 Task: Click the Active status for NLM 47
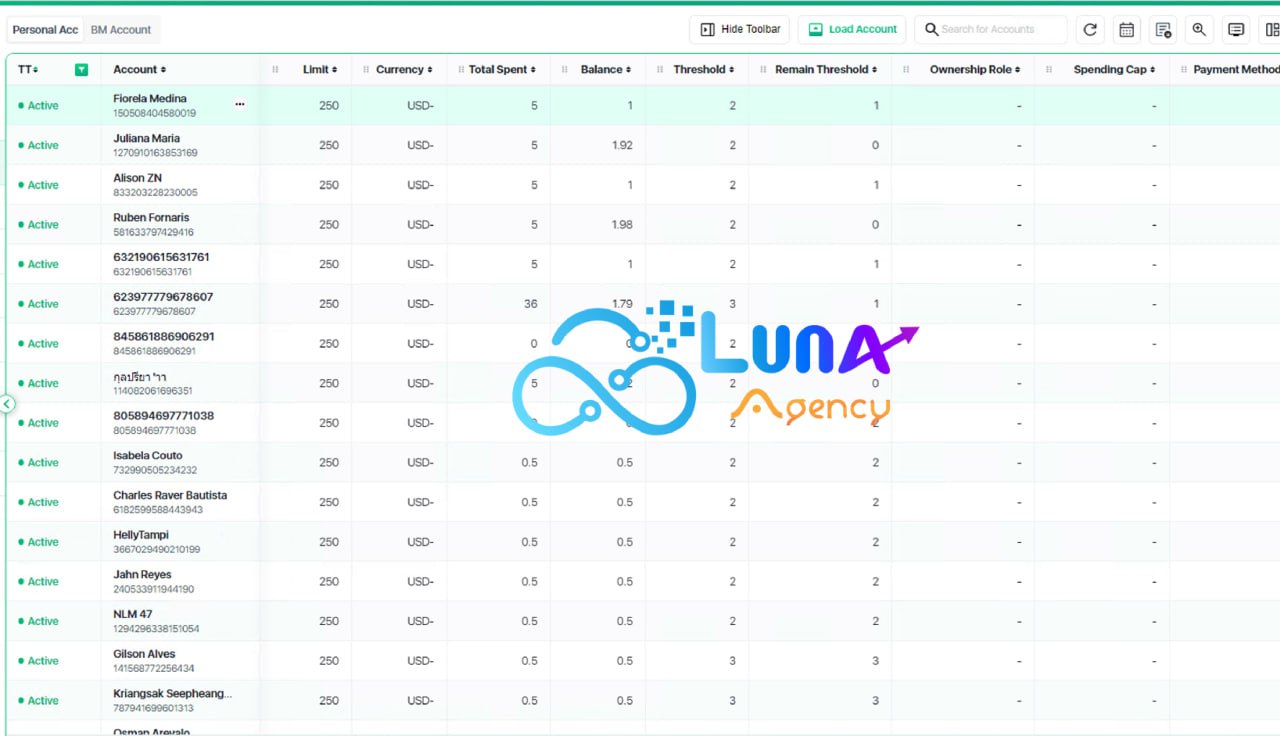click(39, 621)
